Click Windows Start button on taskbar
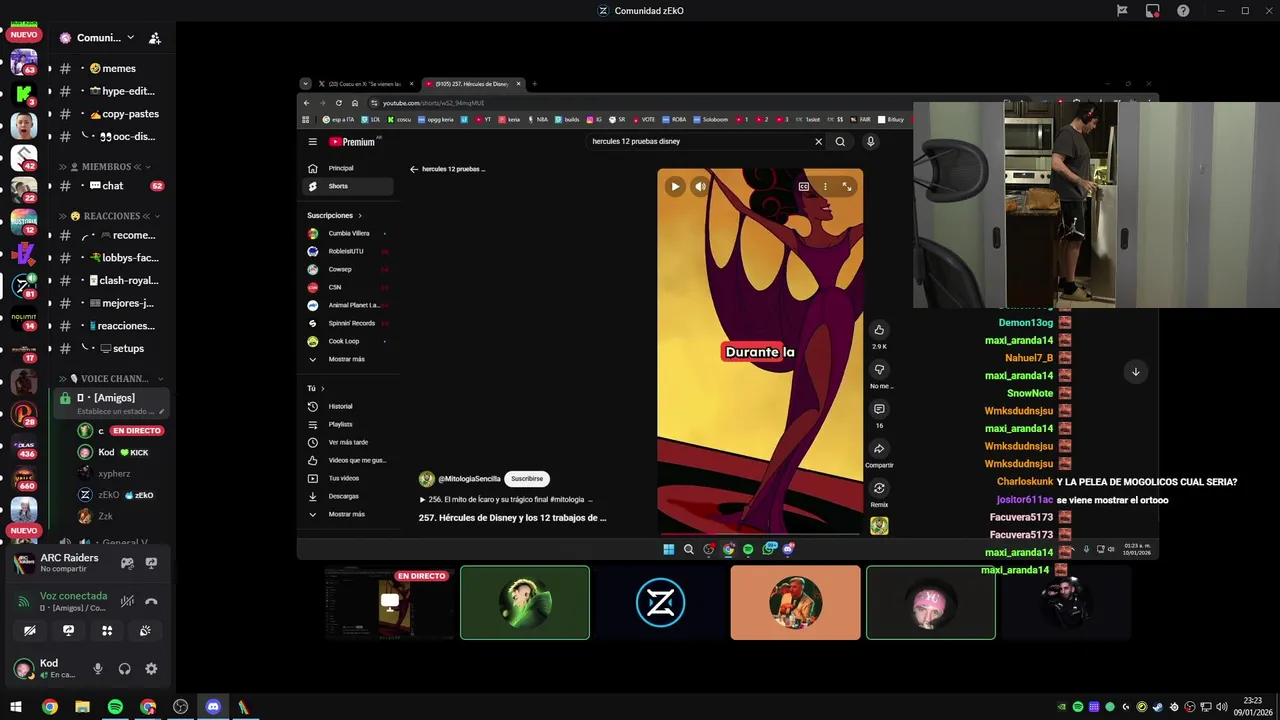 pyautogui.click(x=16, y=707)
